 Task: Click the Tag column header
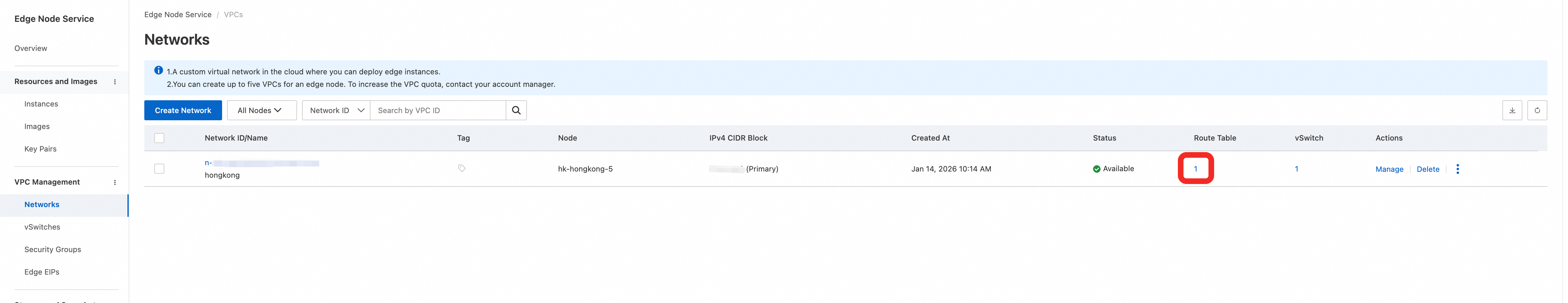(x=463, y=138)
